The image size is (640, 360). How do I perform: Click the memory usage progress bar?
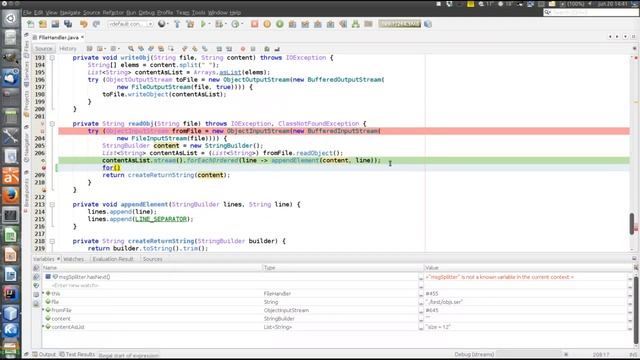click(x=400, y=24)
